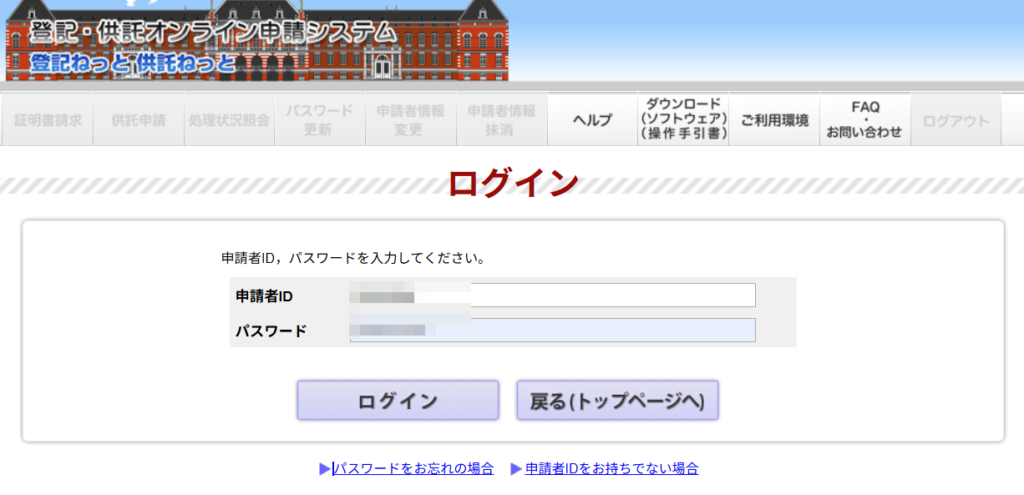Click into the パスワード input field
This screenshot has height=495, width=1024.
(552, 330)
